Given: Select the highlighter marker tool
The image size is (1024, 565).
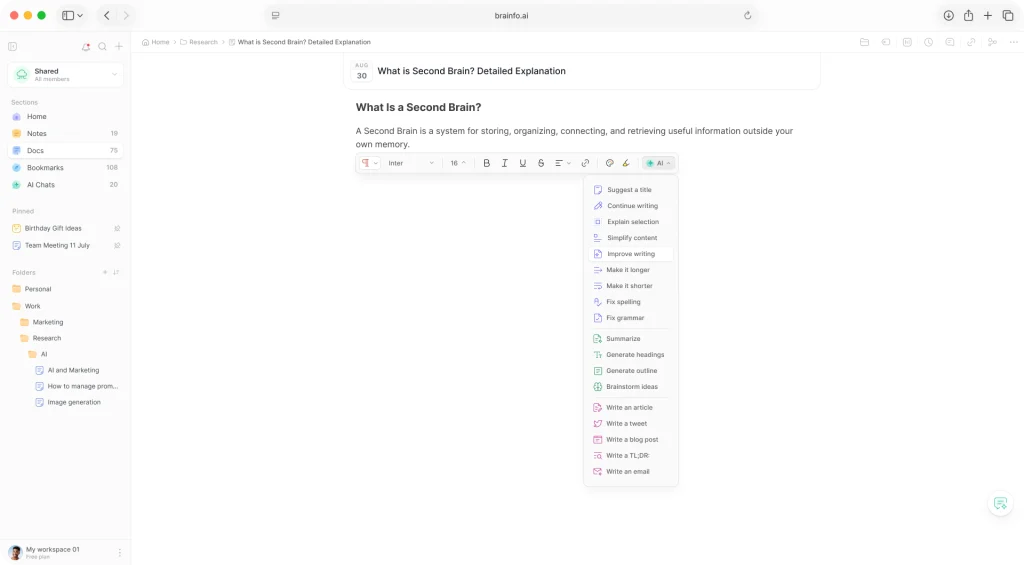Looking at the screenshot, I should coord(626,163).
